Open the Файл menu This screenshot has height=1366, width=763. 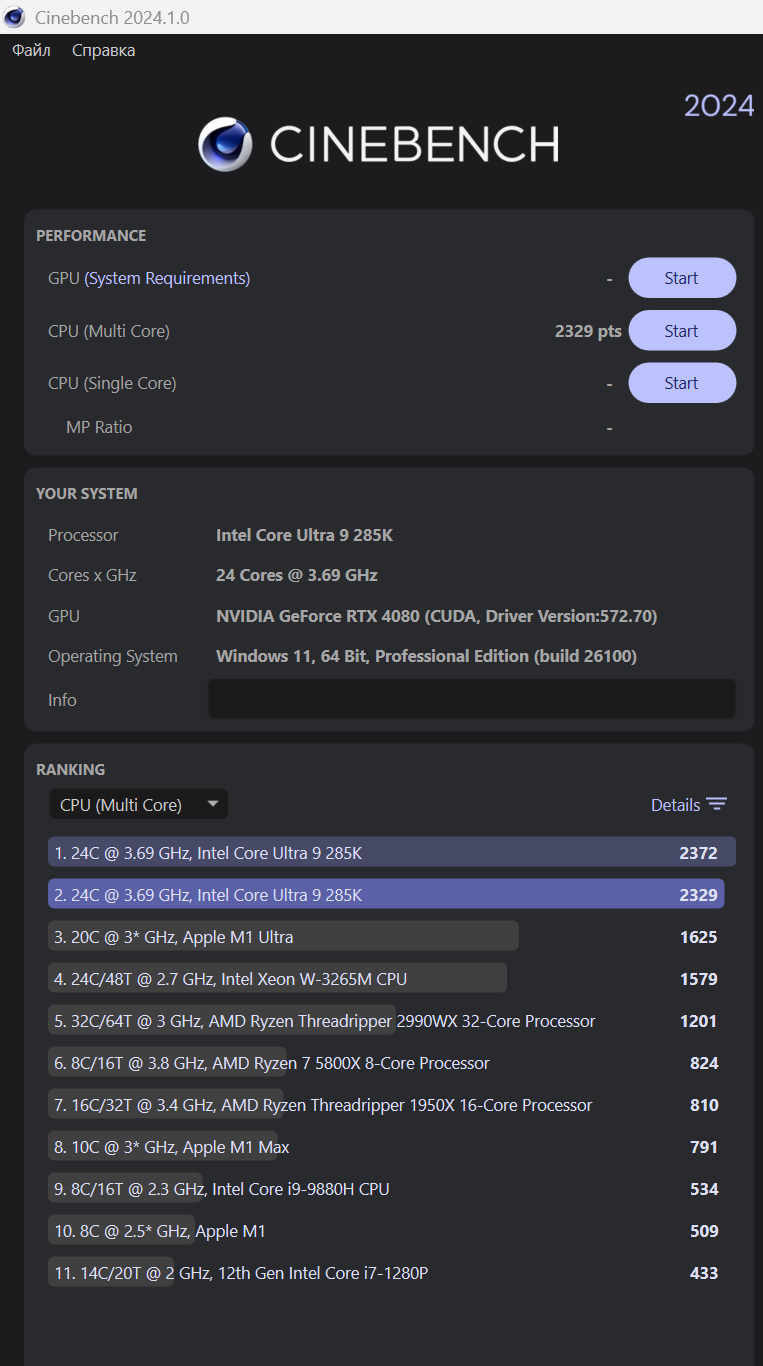point(31,50)
